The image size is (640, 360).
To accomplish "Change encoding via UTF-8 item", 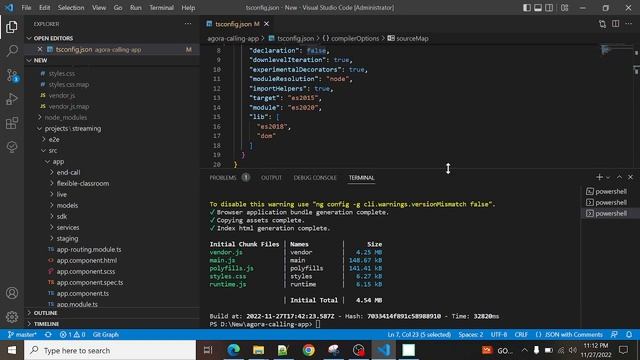I will pyautogui.click(x=499, y=335).
